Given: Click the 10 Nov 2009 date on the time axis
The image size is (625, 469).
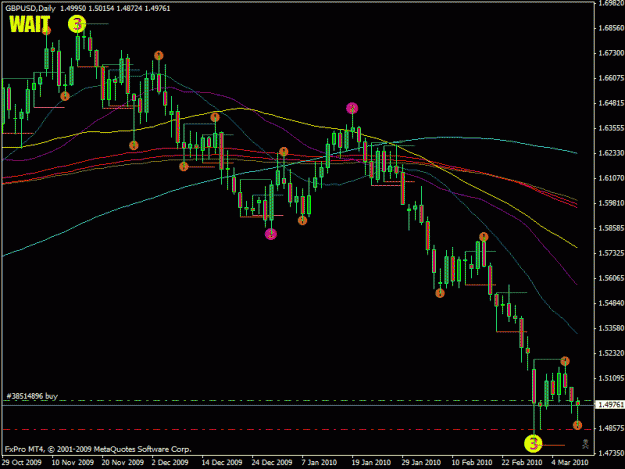Looking at the screenshot, I should 73,462.
